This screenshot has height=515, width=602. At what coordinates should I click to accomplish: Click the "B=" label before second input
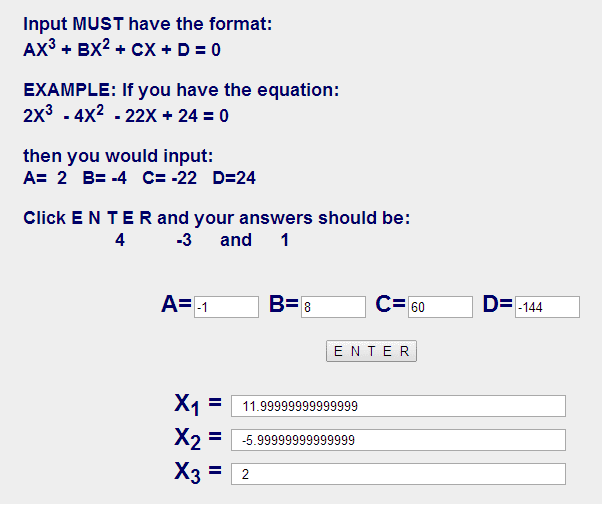[284, 305]
